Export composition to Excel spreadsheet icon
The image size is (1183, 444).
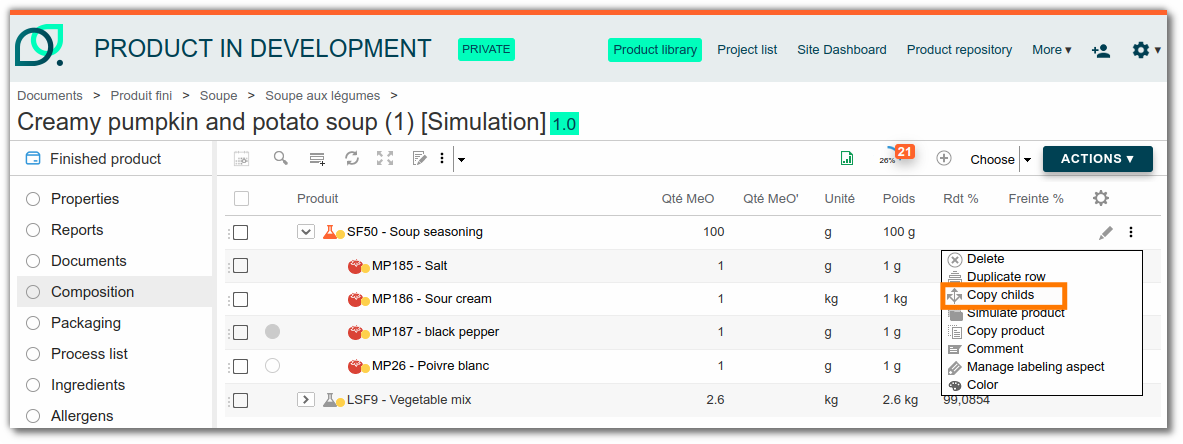847,158
